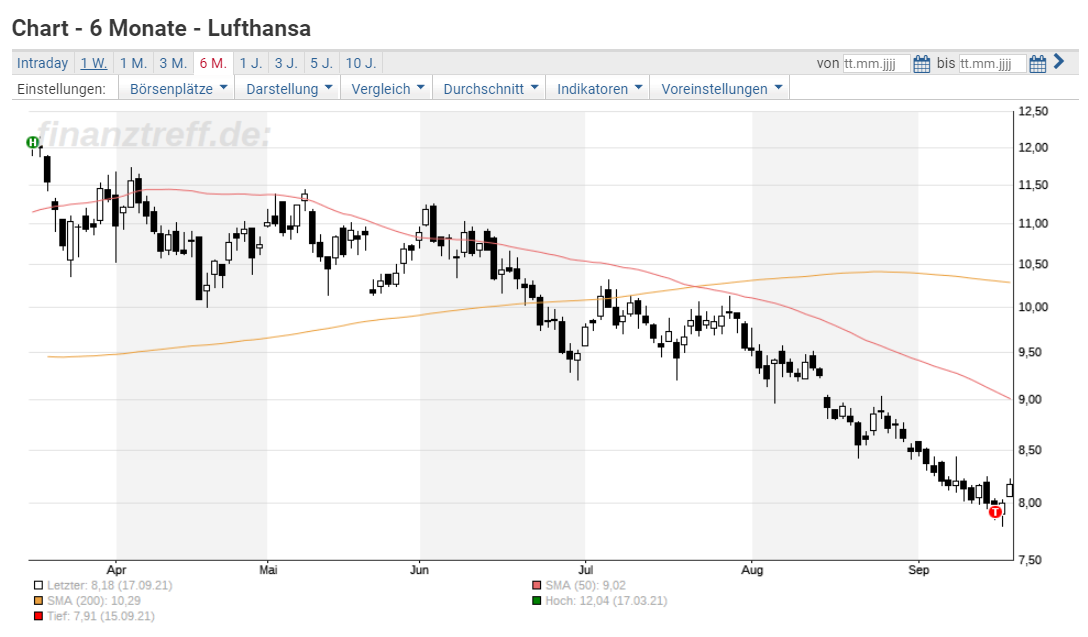Screen dimensions: 1088x637
Task: Show the 5 J. chart range
Action: (321, 63)
